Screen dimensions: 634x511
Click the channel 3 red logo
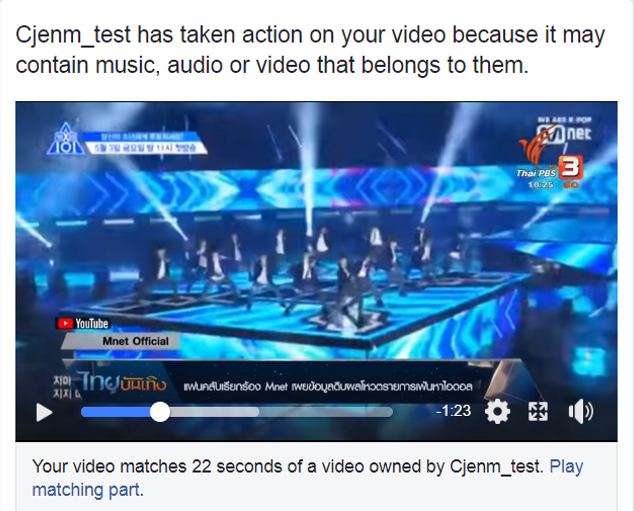coord(570,167)
